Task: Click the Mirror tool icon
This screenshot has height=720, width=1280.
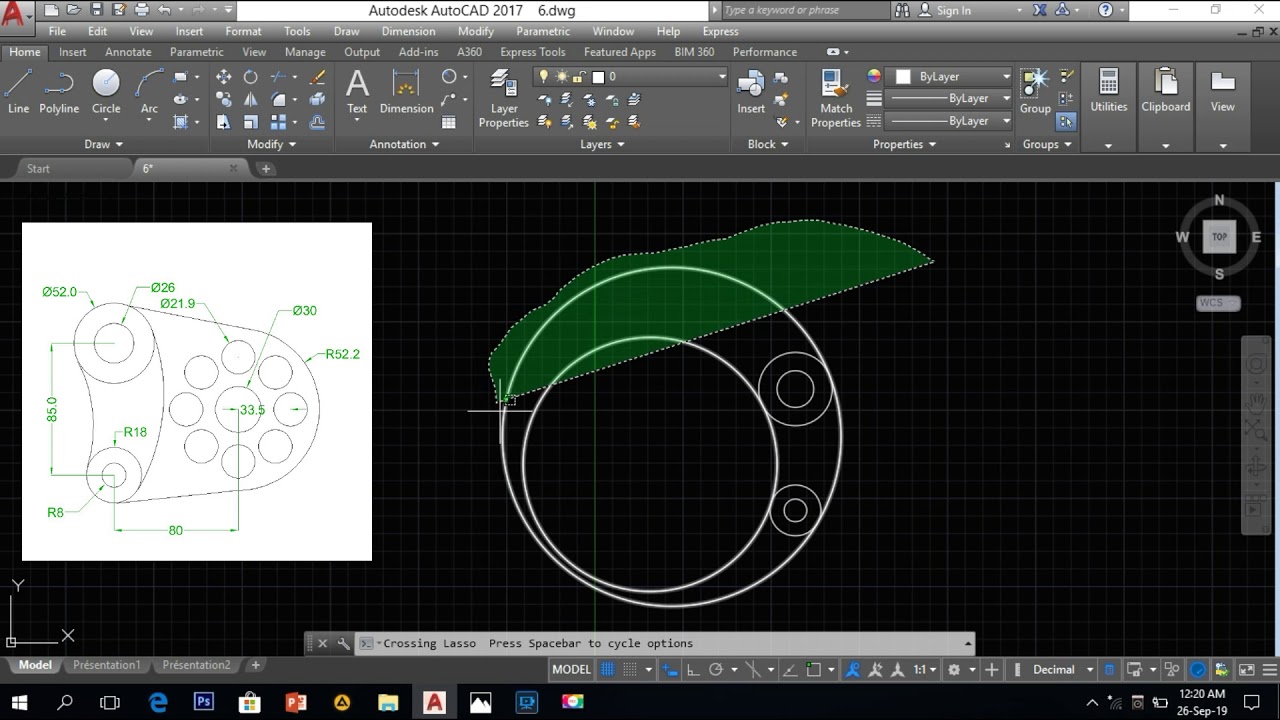Action: click(x=251, y=99)
